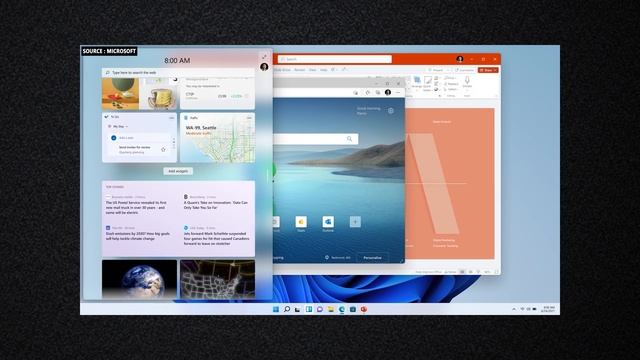Image resolution: width=640 pixels, height=360 pixels.
Task: Switch to Microsoft Edge on taskbar
Action: pos(342,309)
